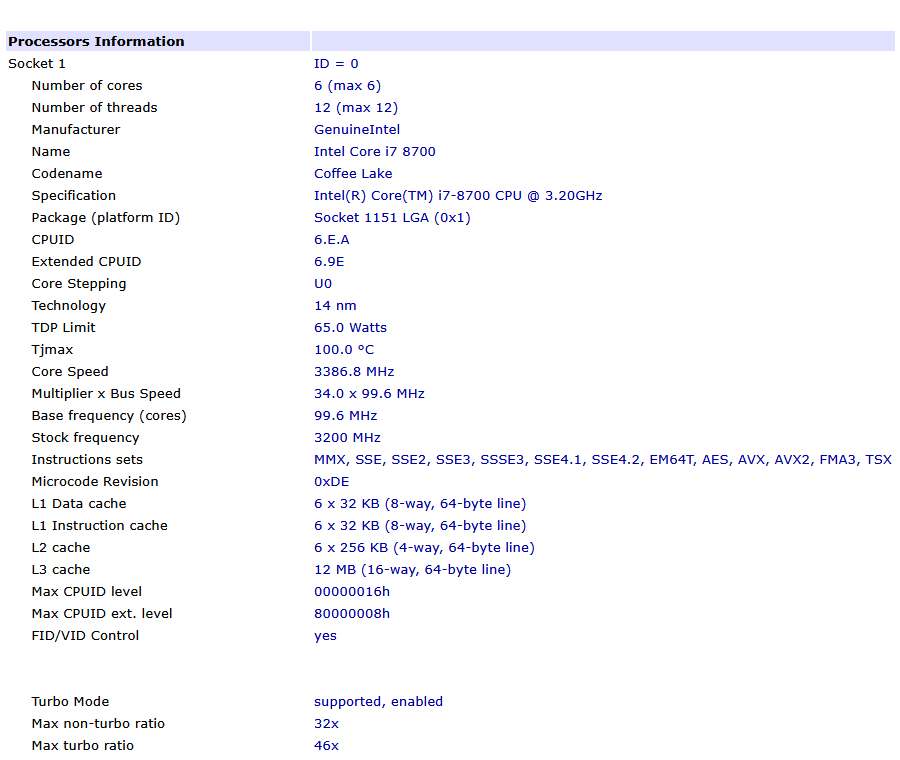Select the FID/VID Control yes value

pyautogui.click(x=325, y=636)
